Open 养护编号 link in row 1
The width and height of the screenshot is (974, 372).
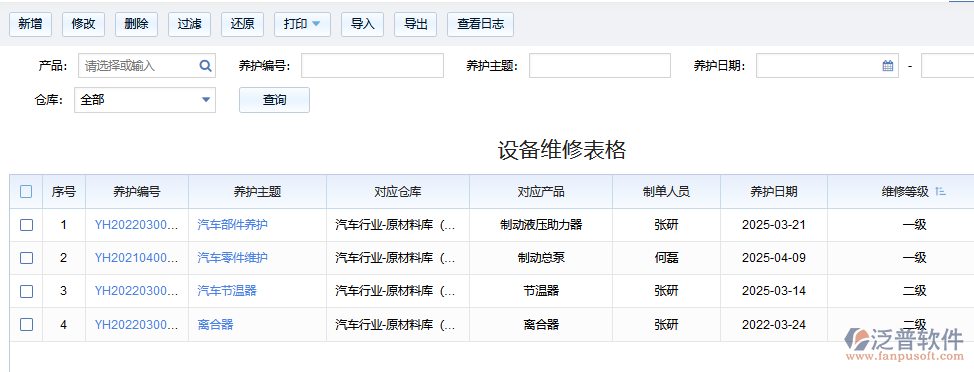[137, 225]
